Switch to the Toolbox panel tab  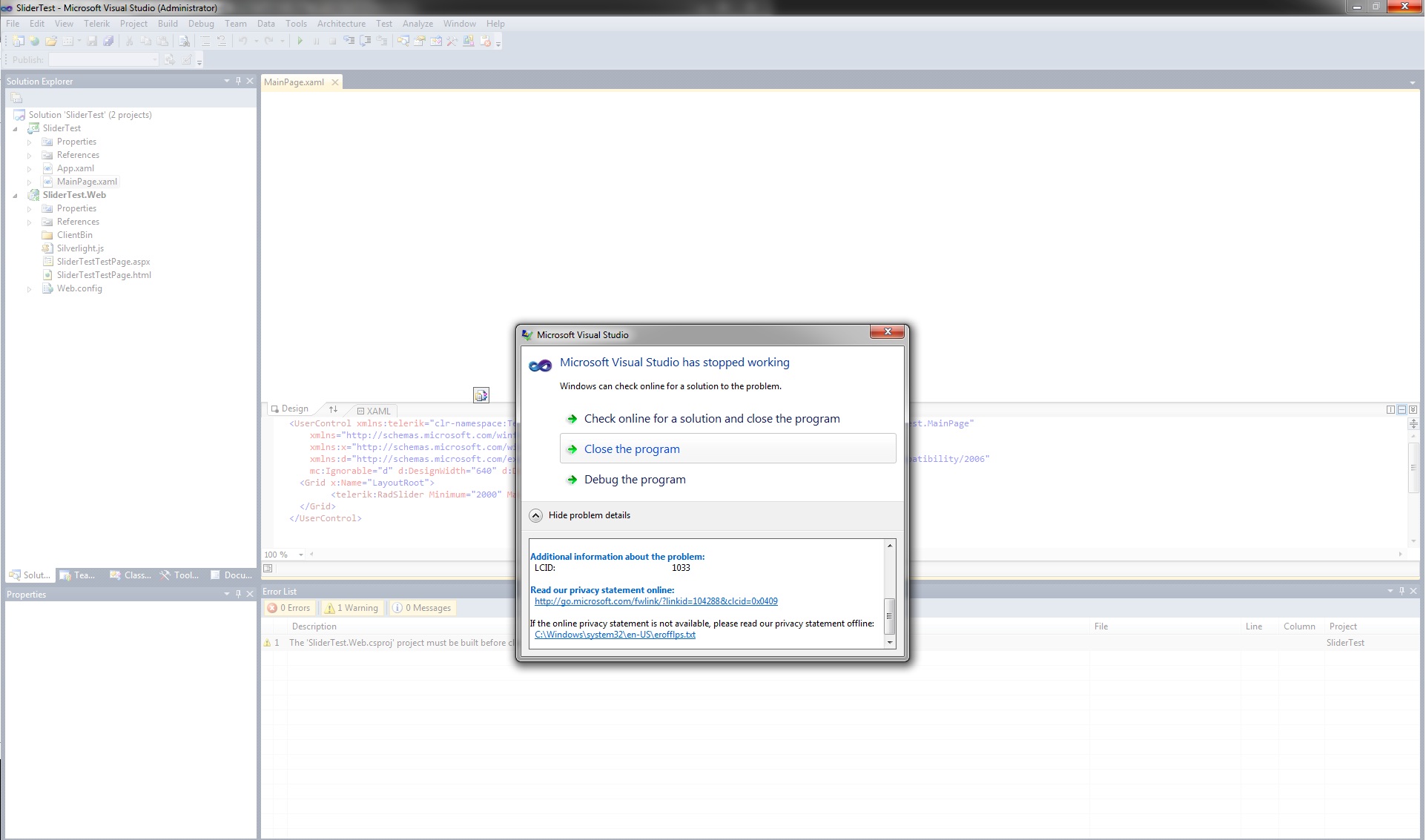(179, 575)
